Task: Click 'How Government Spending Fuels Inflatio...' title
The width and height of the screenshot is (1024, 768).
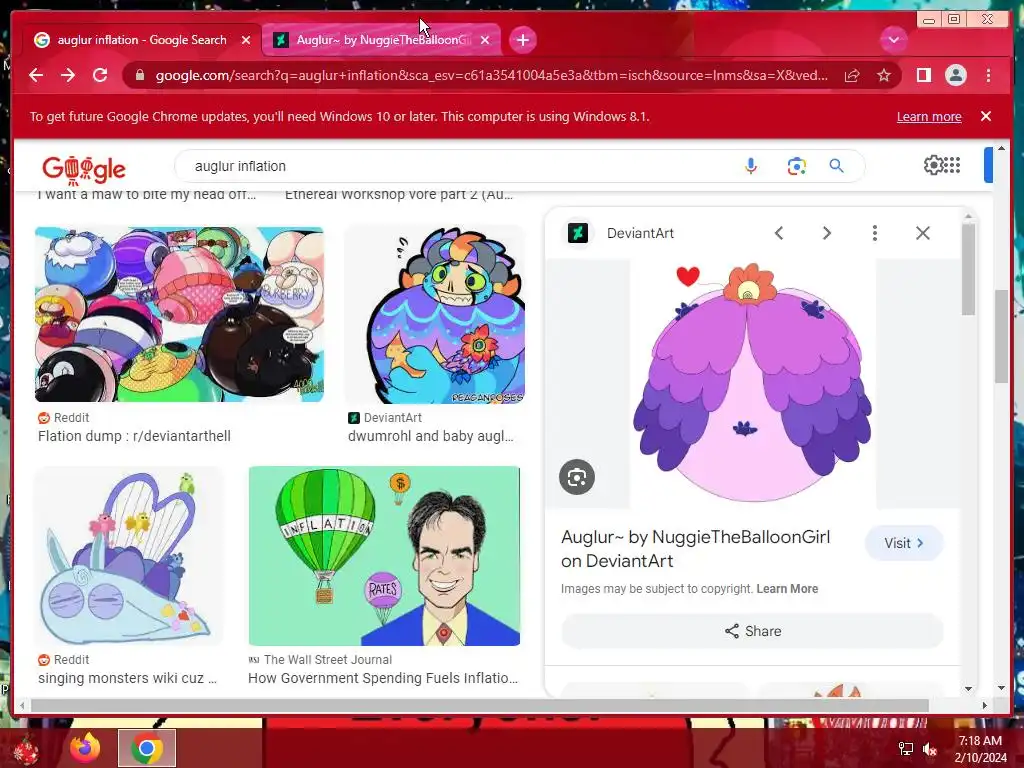Action: pyautogui.click(x=383, y=679)
